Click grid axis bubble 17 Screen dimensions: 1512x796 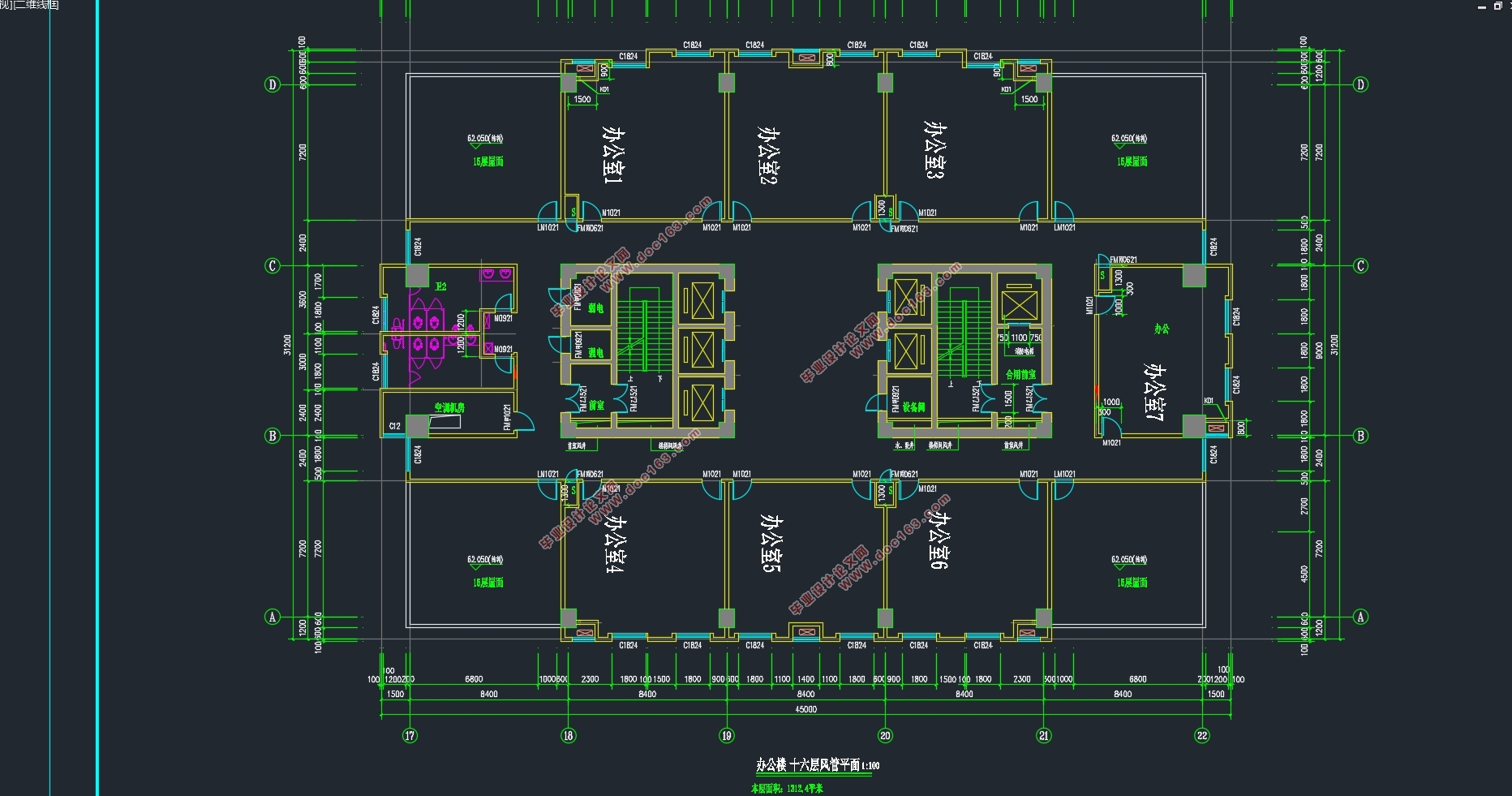[410, 736]
